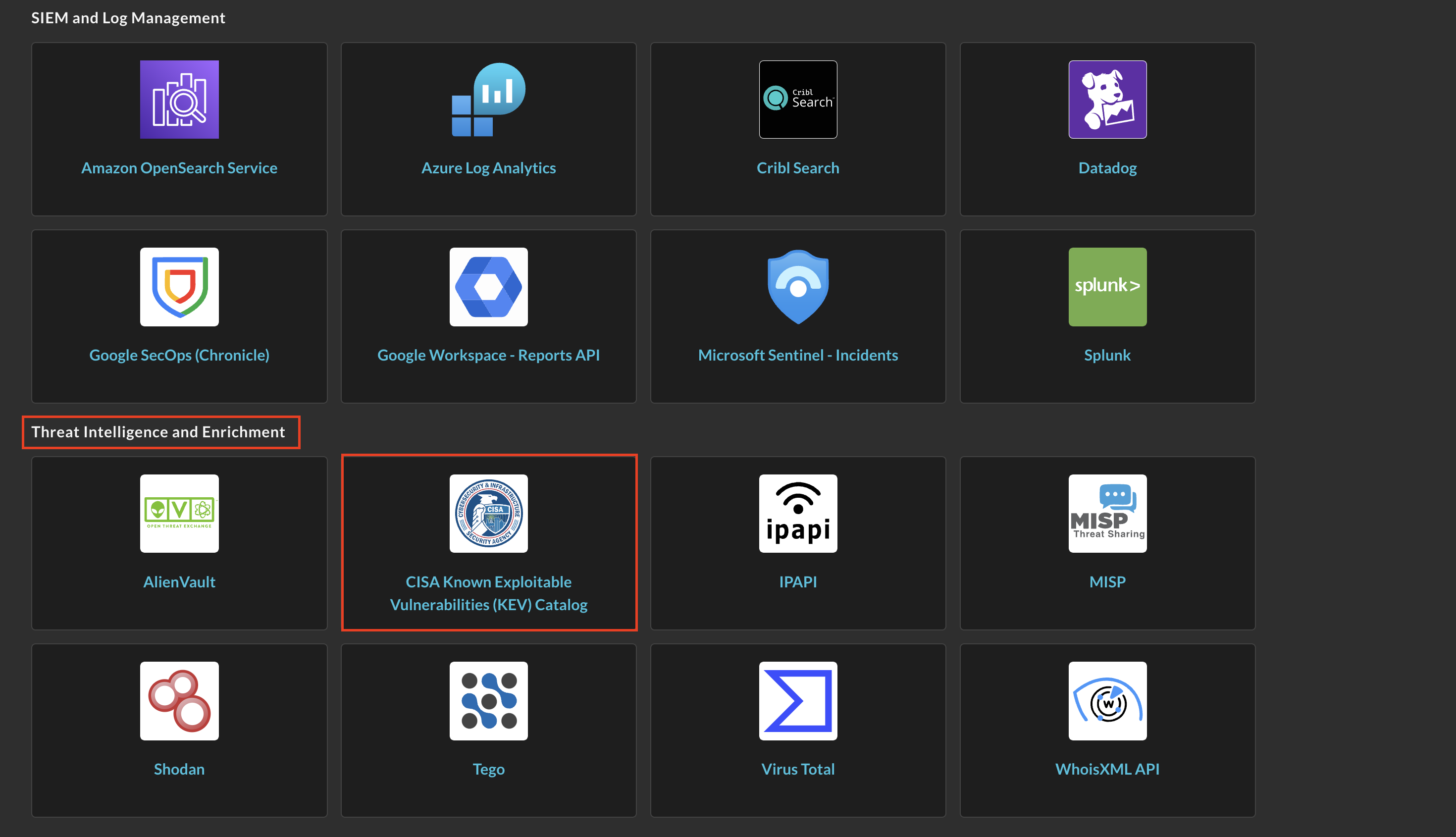
Task: Click the Amazon OpenSearch Service icon
Action: [x=179, y=100]
